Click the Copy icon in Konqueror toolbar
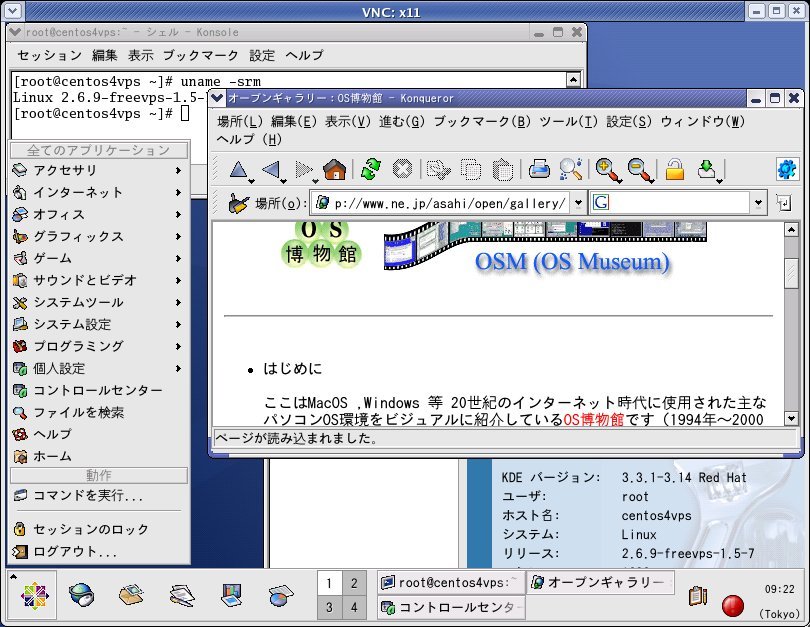The width and height of the screenshot is (810, 627). (x=470, y=169)
